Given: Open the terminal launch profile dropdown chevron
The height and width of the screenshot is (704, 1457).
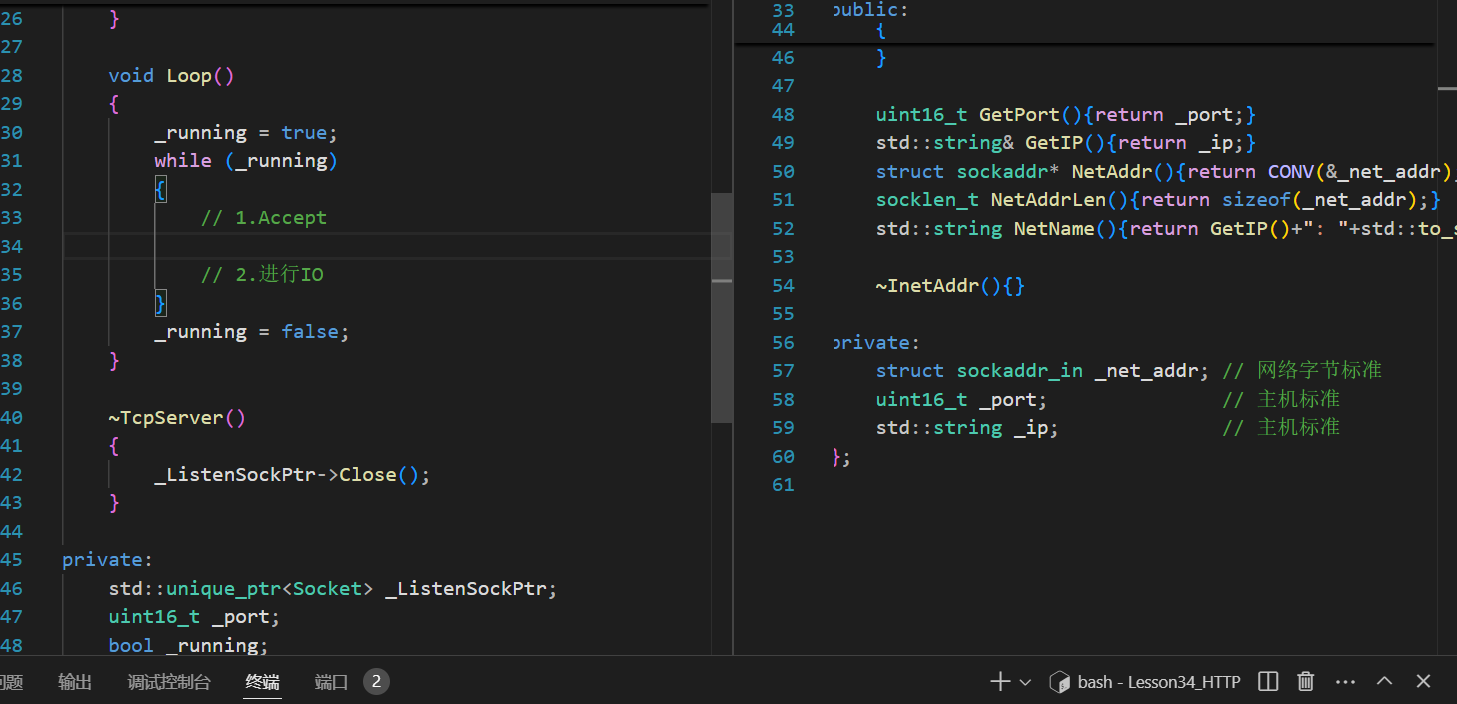Looking at the screenshot, I should coord(1025,683).
